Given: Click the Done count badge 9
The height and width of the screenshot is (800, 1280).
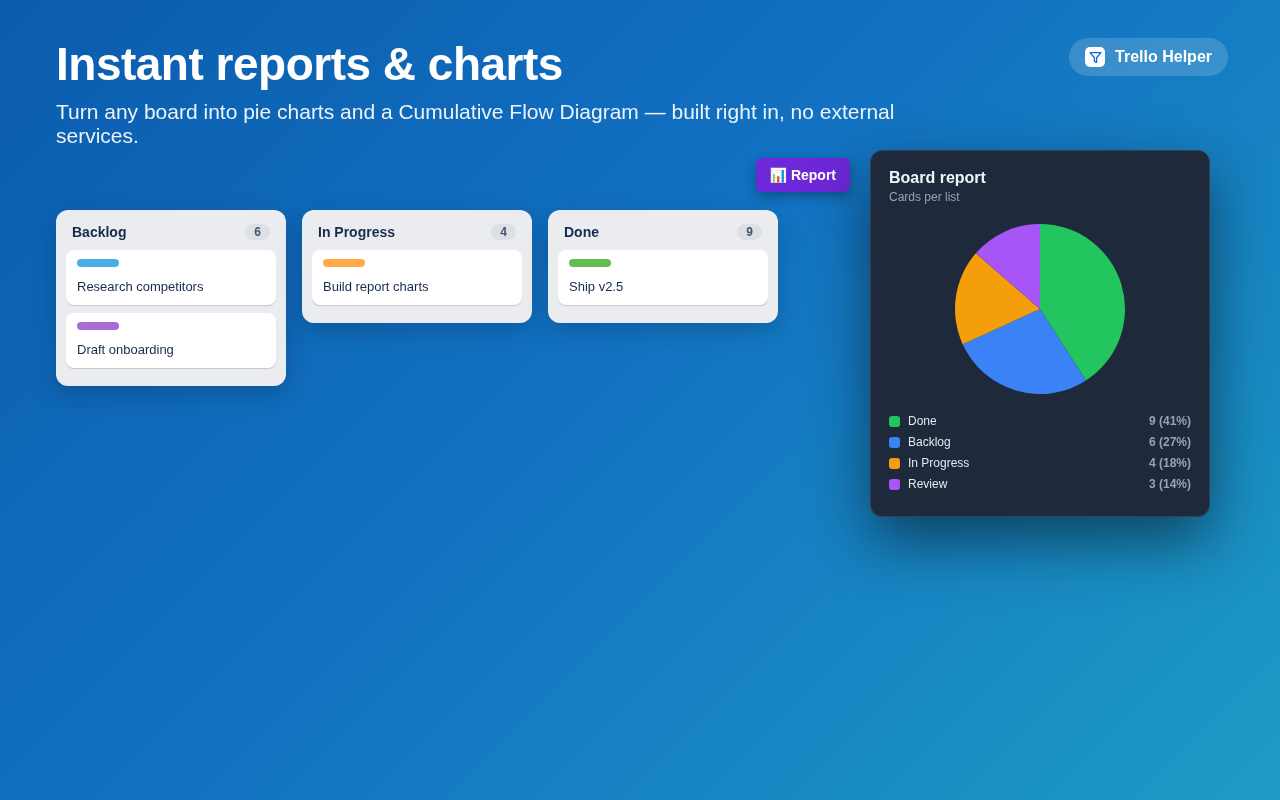Looking at the screenshot, I should click(x=749, y=232).
